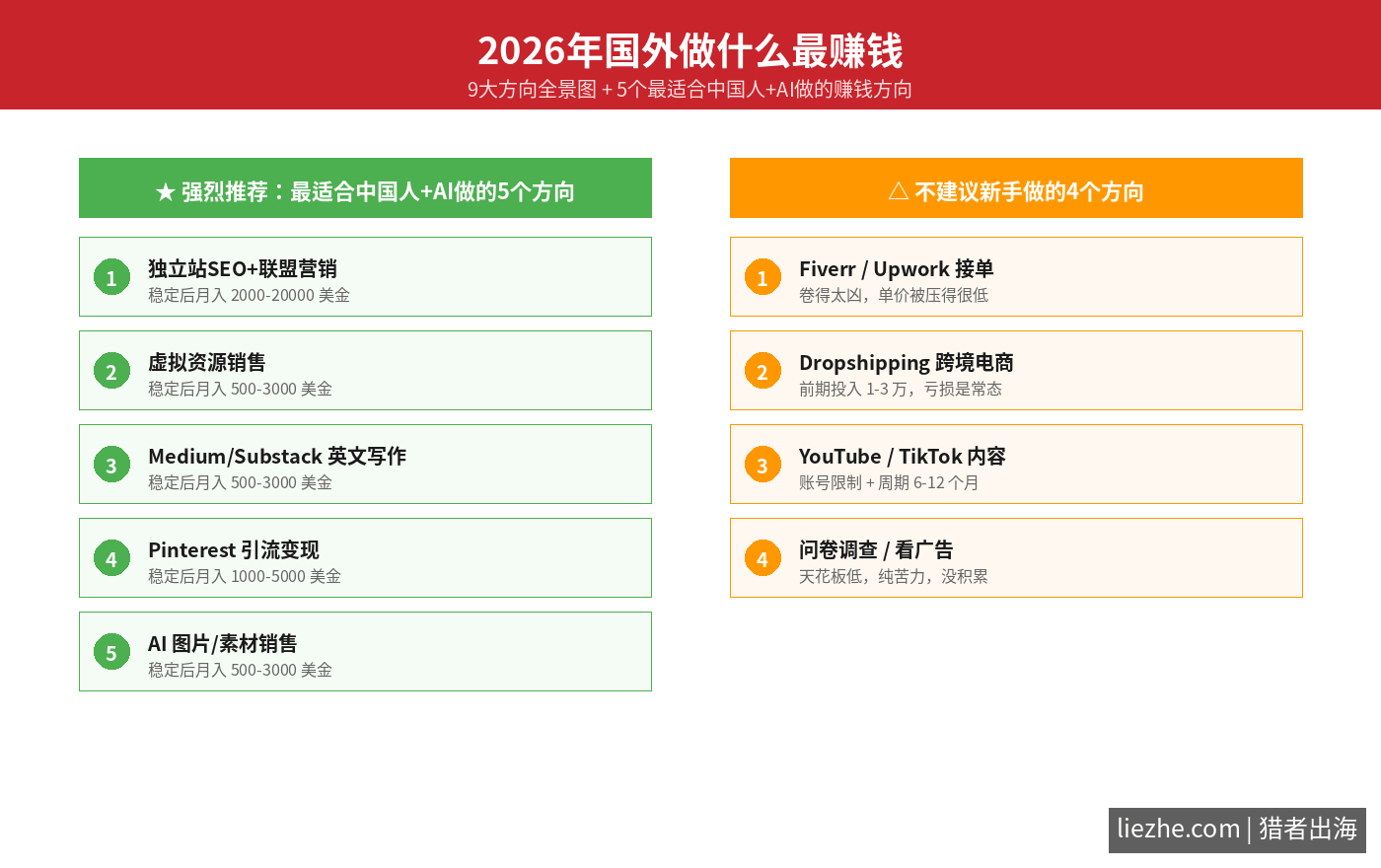Click the text 账号限制 + 周期 6-12 个月
Image resolution: width=1381 pixels, height=868 pixels.
pos(889,482)
